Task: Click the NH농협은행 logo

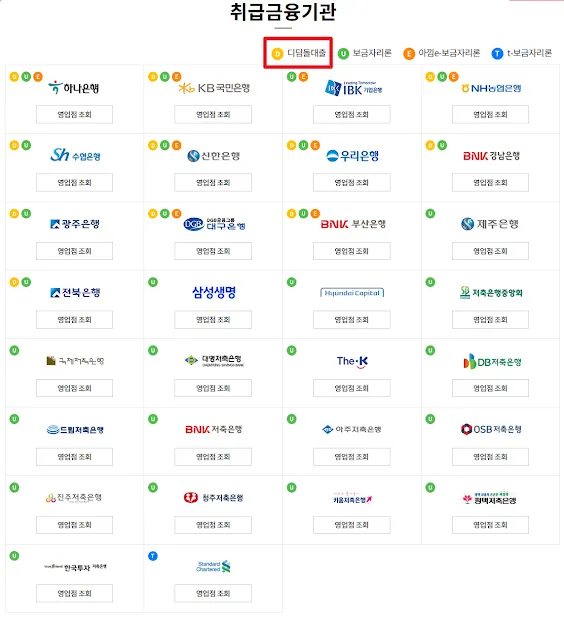Action: coord(491,88)
